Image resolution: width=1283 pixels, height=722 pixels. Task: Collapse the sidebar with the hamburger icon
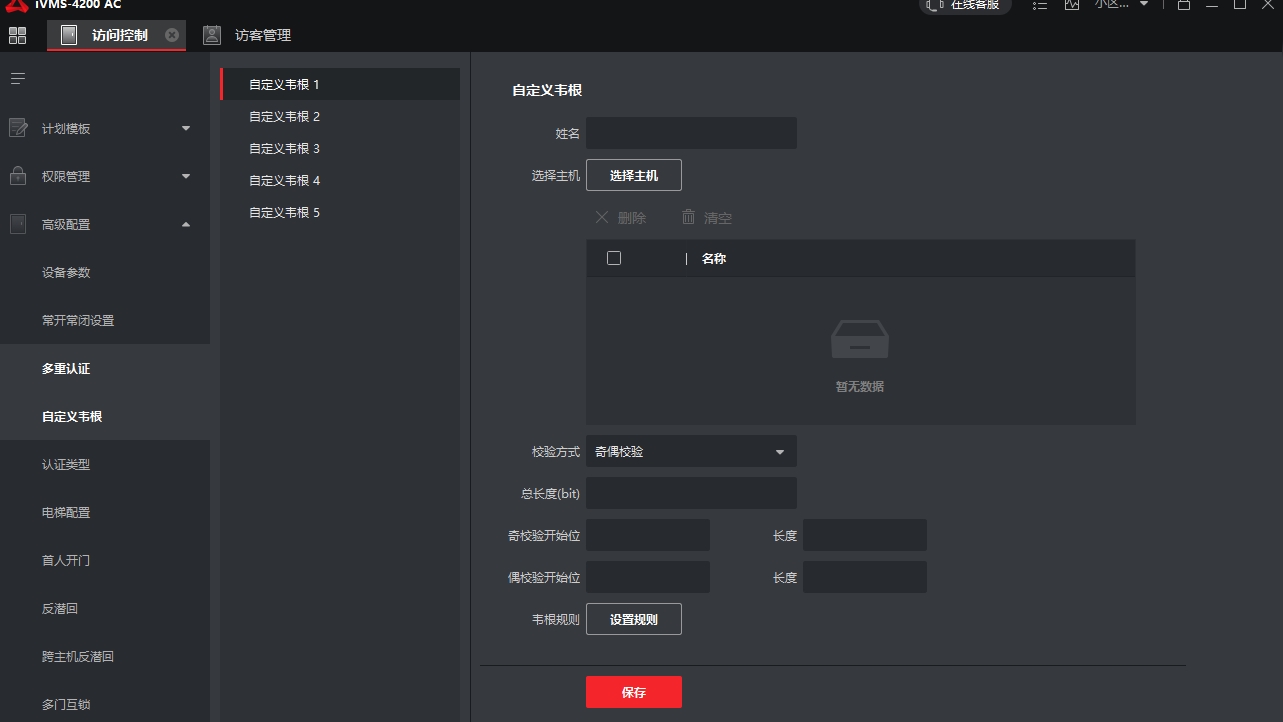[x=18, y=78]
